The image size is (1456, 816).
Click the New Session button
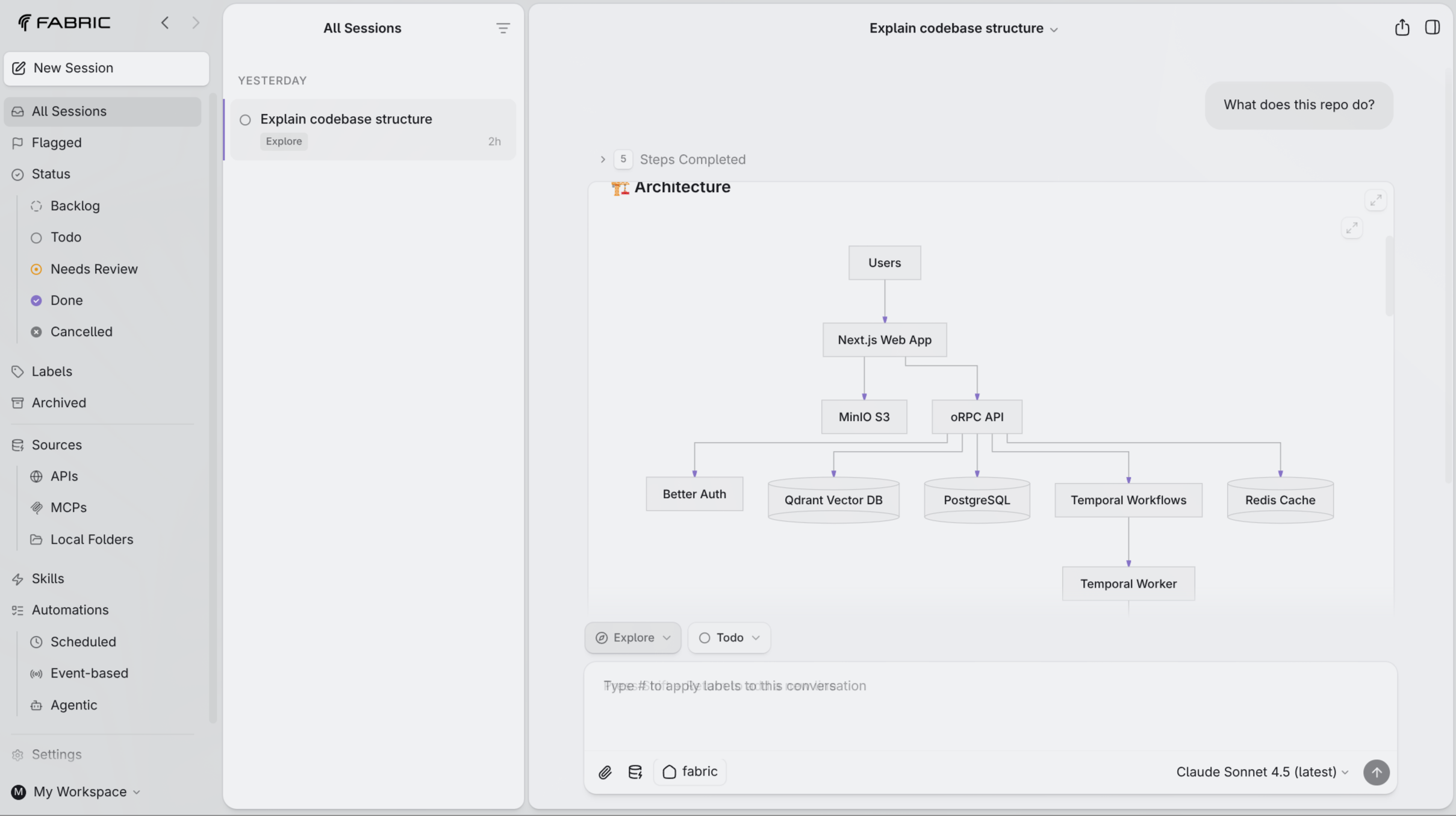(107, 68)
